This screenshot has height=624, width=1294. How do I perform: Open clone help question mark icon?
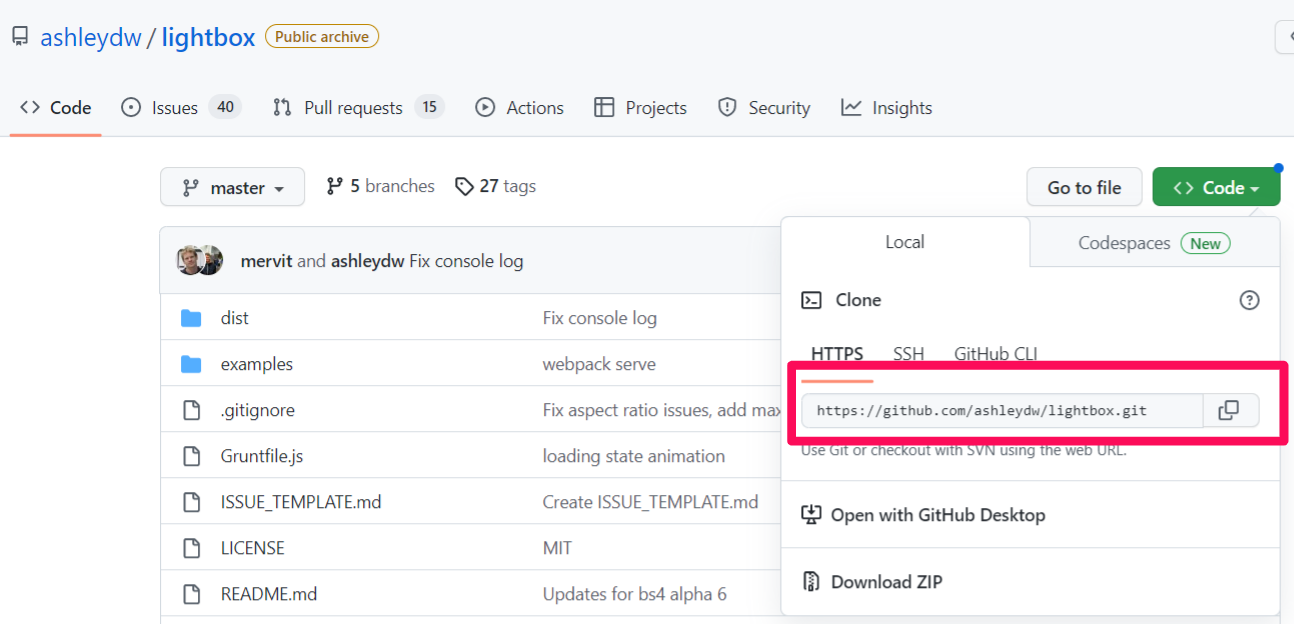(x=1249, y=300)
